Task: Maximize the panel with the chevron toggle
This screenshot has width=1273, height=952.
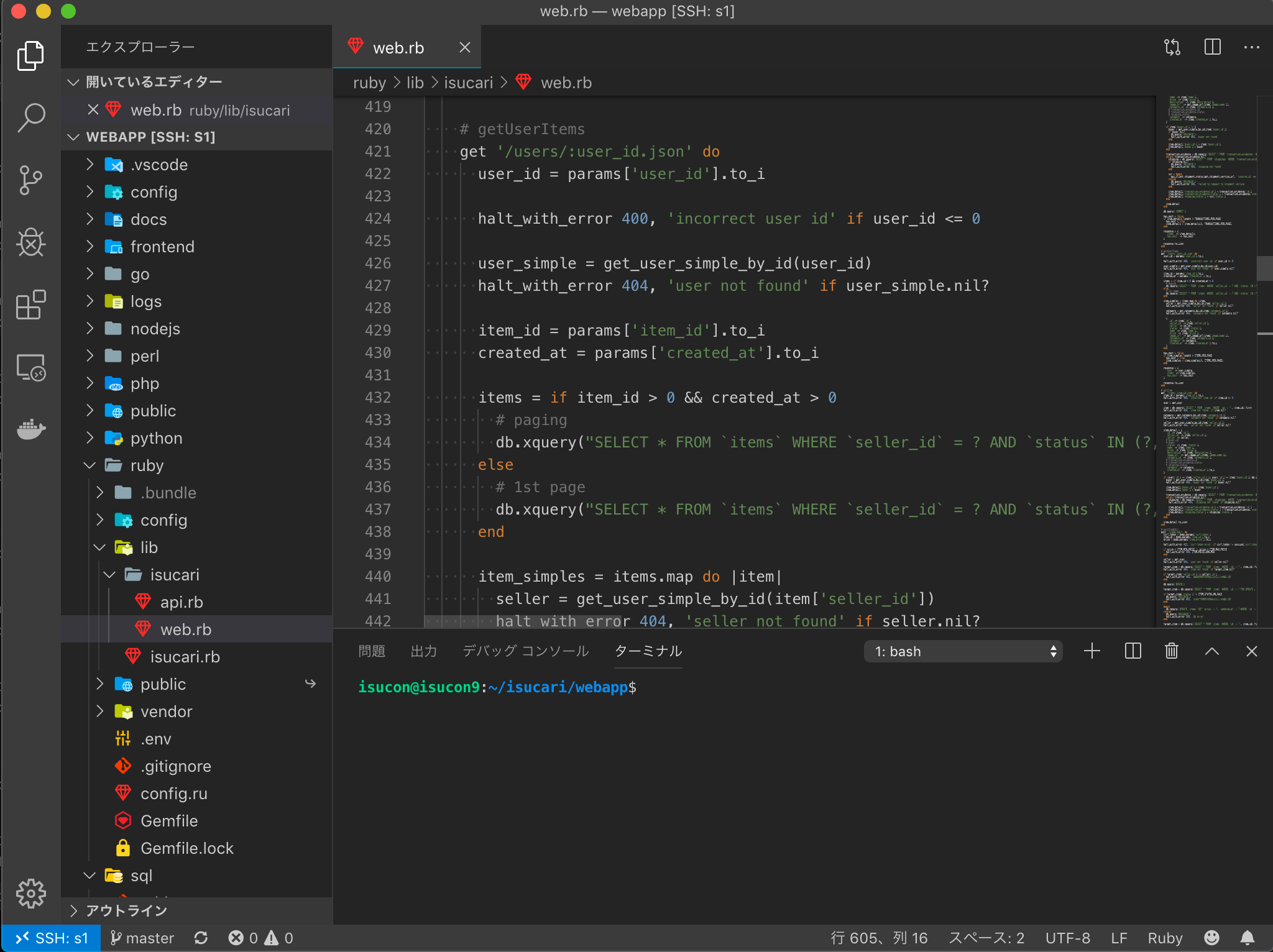Action: tap(1211, 651)
